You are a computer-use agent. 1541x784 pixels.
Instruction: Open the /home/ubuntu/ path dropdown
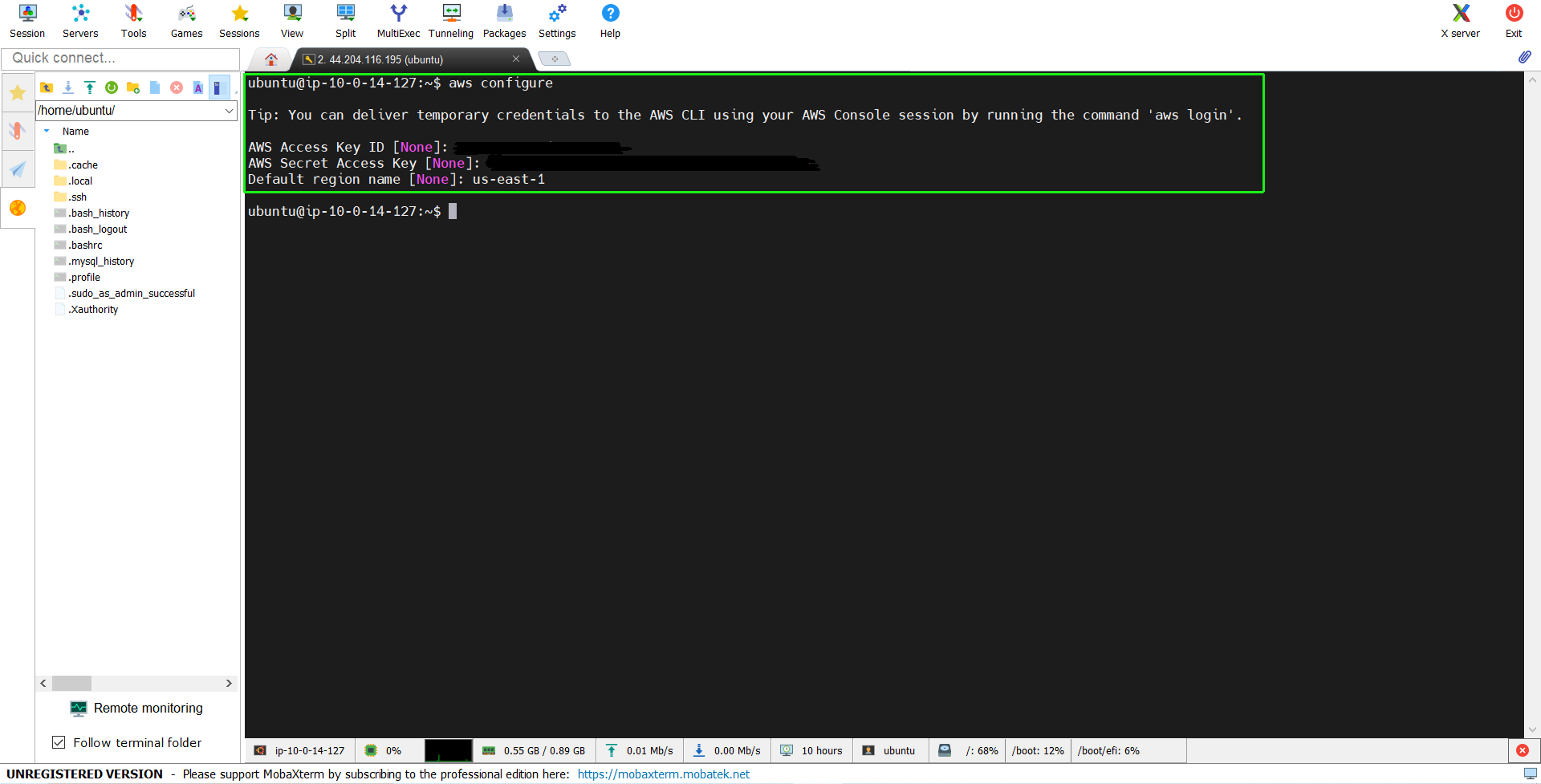coord(229,111)
